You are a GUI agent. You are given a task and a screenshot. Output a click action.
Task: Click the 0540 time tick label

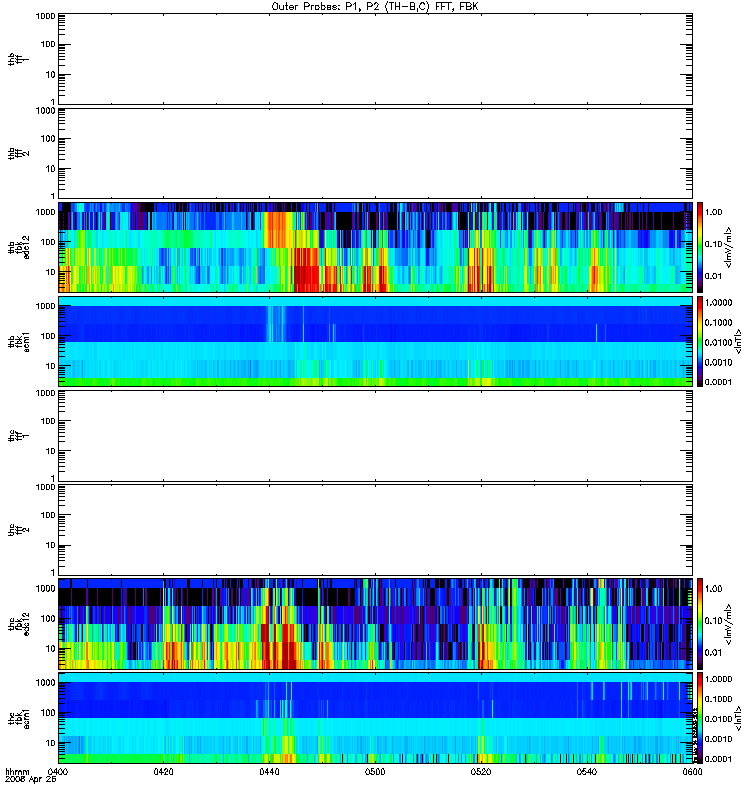(587, 772)
